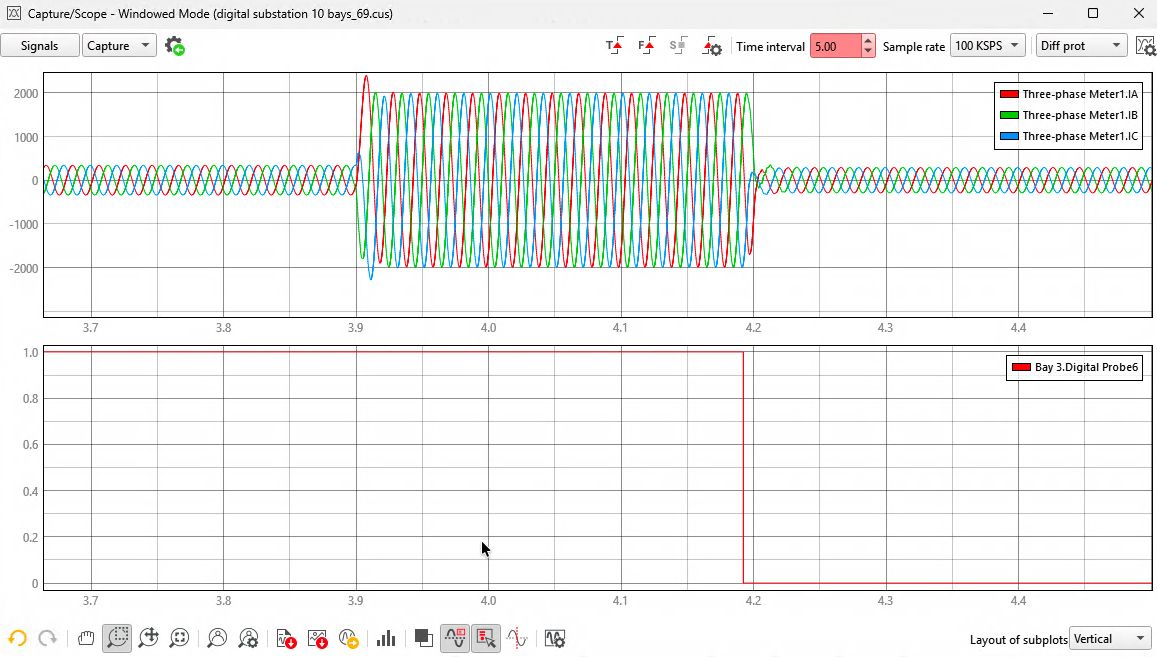Toggle the legend display button

(x=455, y=639)
